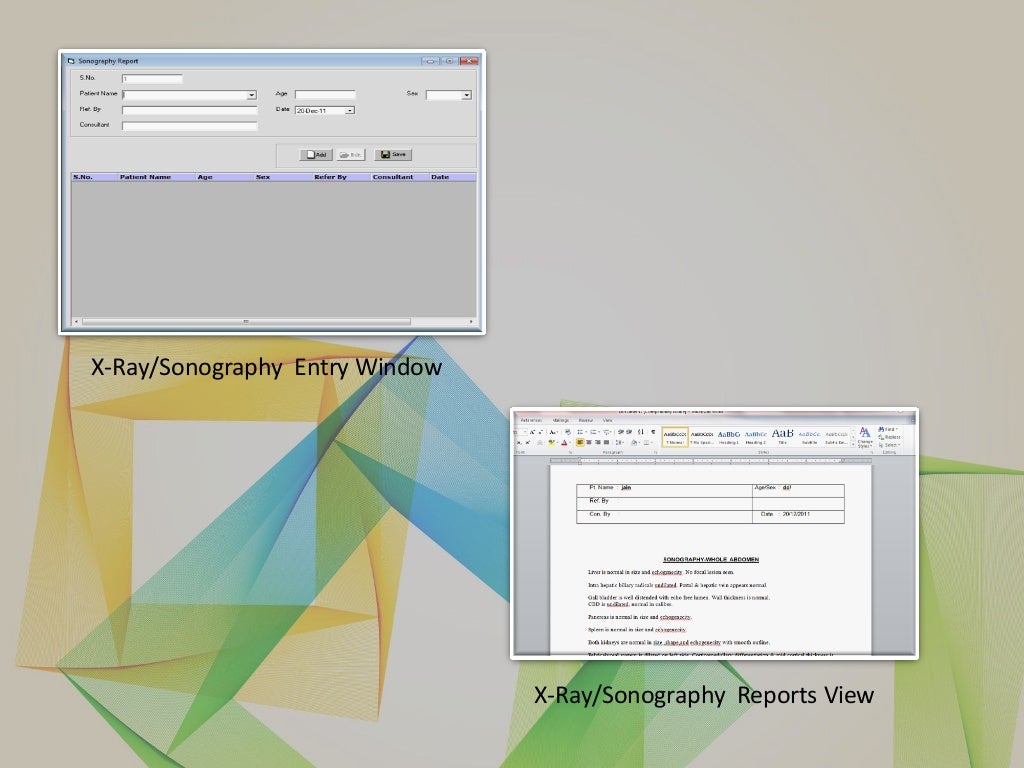
Task: Open the Sex dropdown list
Action: (x=466, y=95)
